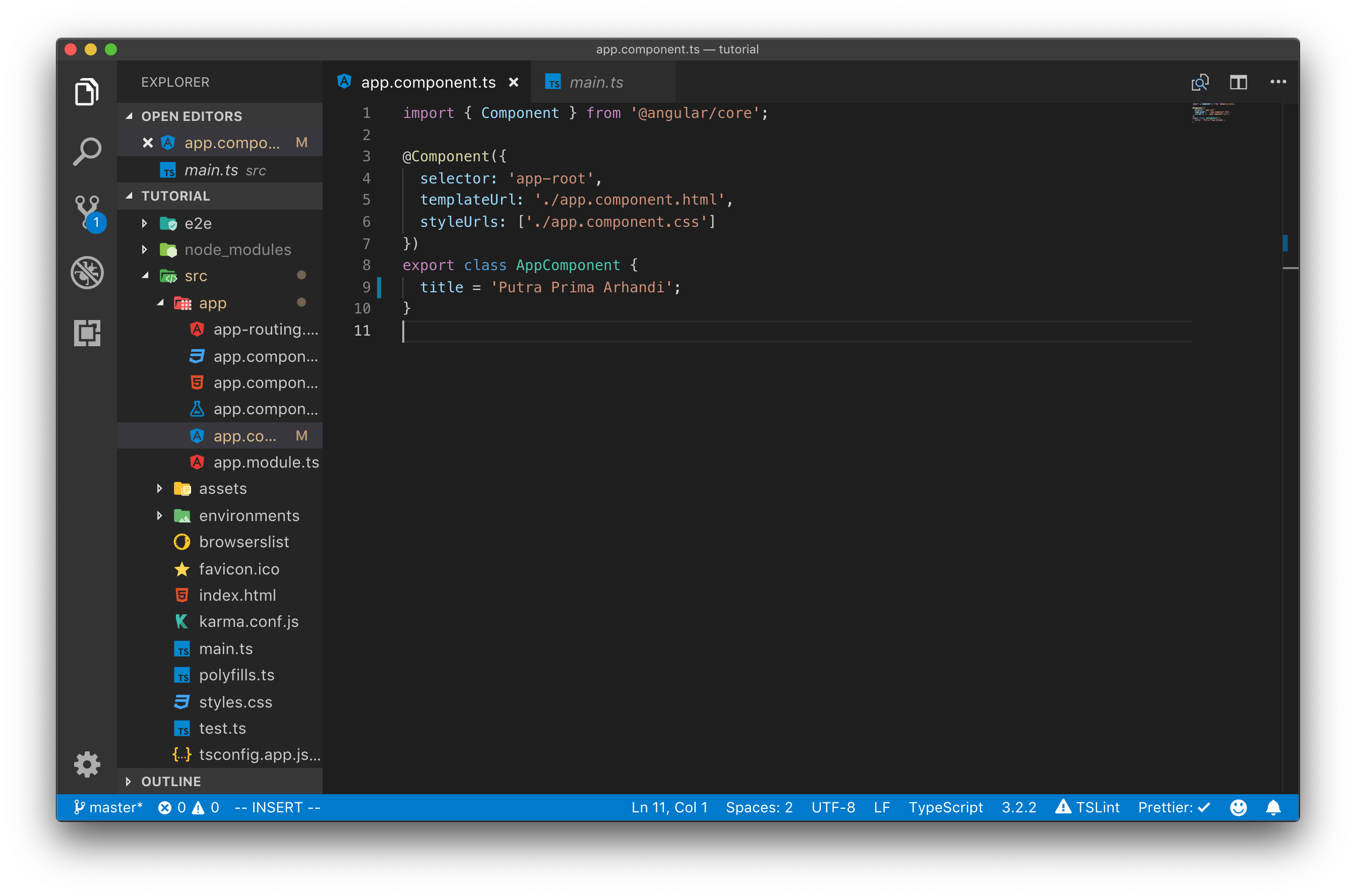Viewport: 1356px width, 896px height.
Task: Open the app component CSS file
Action: [x=219, y=356]
